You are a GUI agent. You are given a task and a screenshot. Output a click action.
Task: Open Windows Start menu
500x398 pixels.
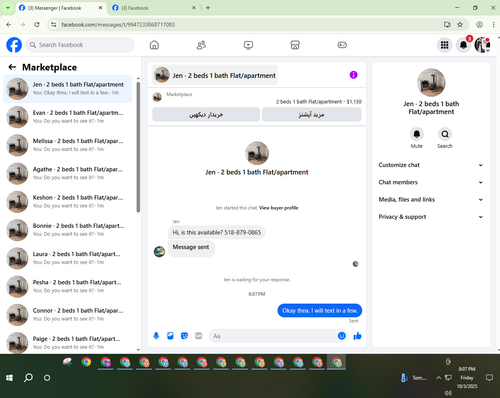9,378
